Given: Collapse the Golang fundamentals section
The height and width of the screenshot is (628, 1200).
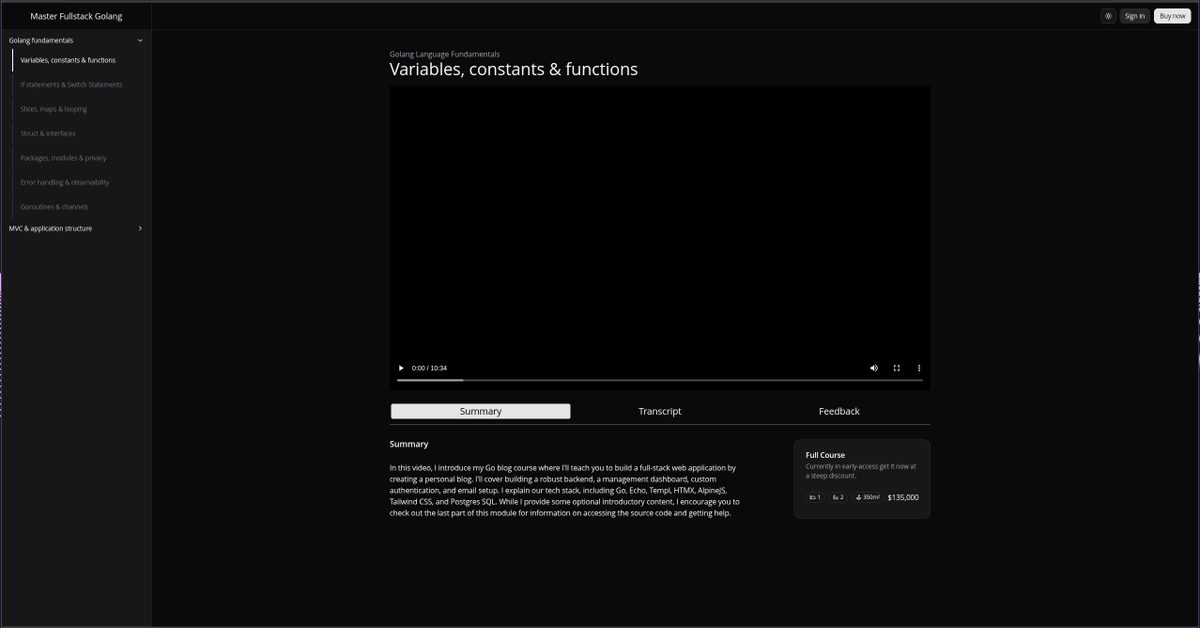Looking at the screenshot, I should pyautogui.click(x=76, y=40).
